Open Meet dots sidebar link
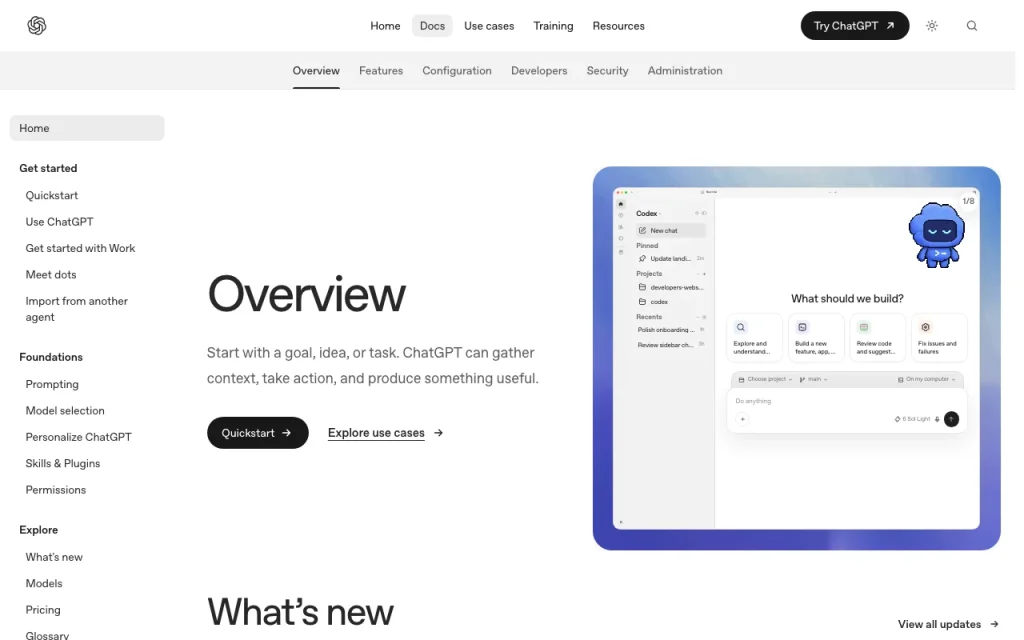This screenshot has width=1024, height=640. point(51,275)
